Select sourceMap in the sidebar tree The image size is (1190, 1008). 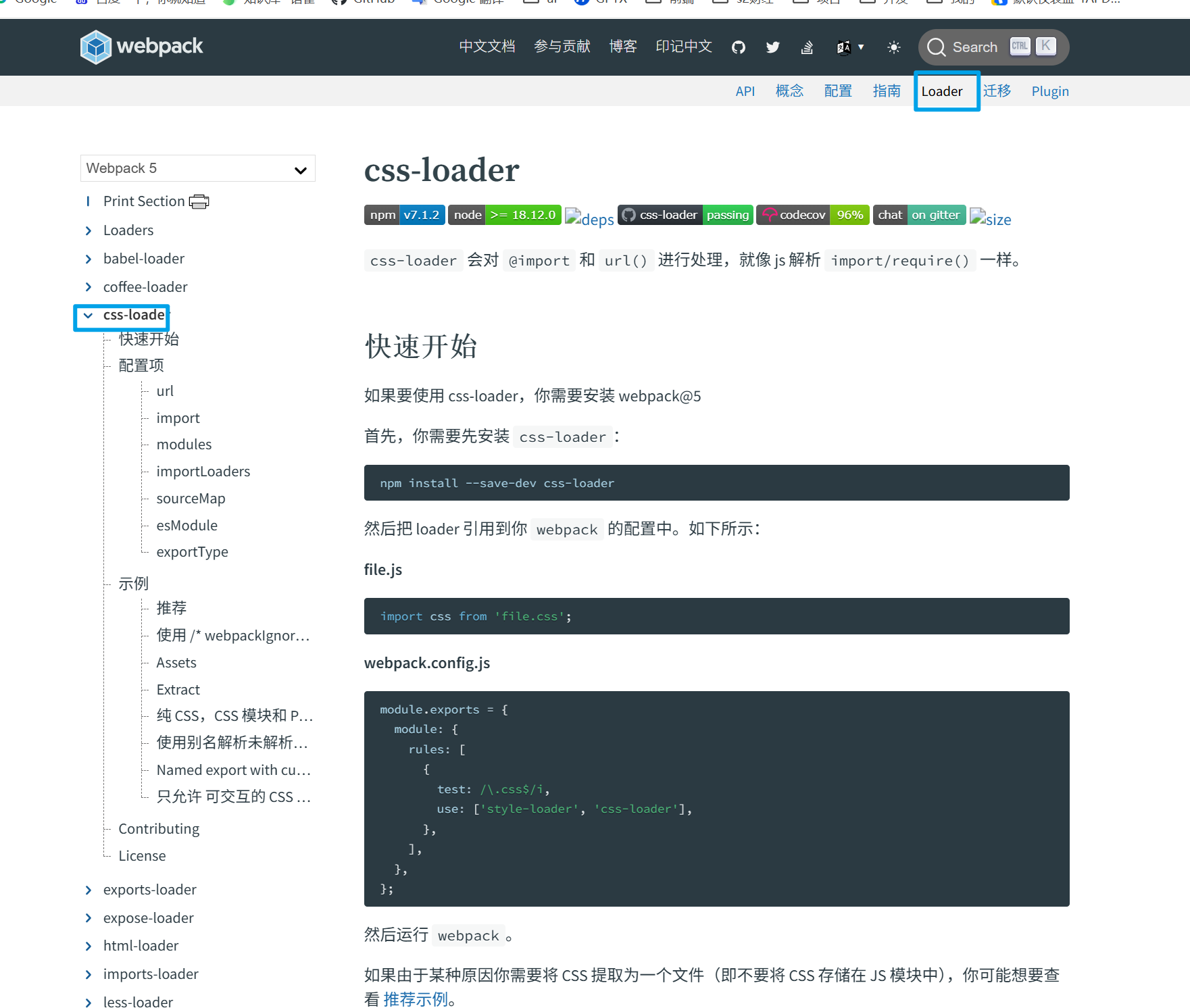[x=191, y=498]
